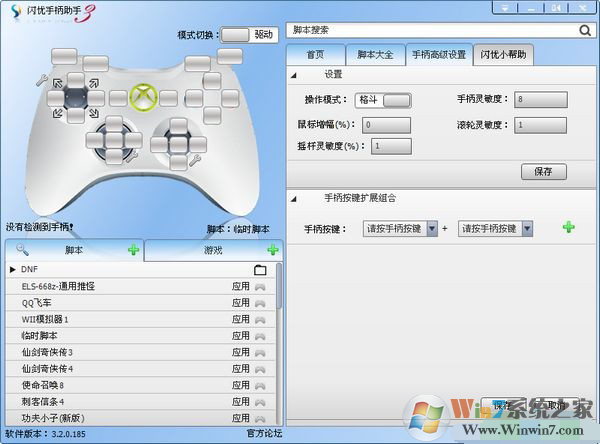Apply the 使命召唤8 script
The height and width of the screenshot is (444, 600).
coord(241,385)
